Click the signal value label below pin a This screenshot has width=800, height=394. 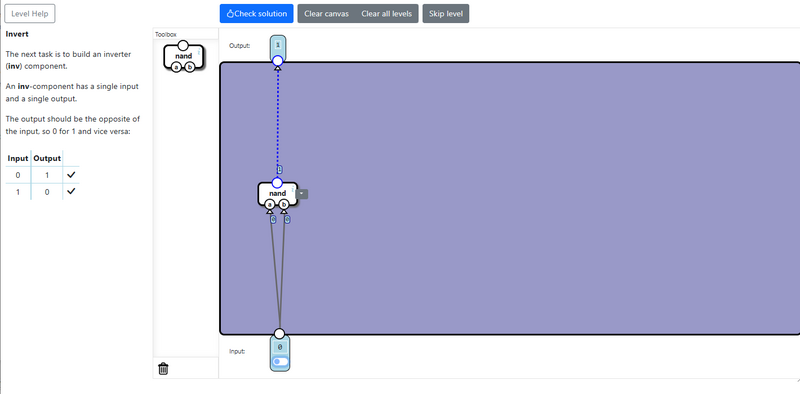(273, 219)
